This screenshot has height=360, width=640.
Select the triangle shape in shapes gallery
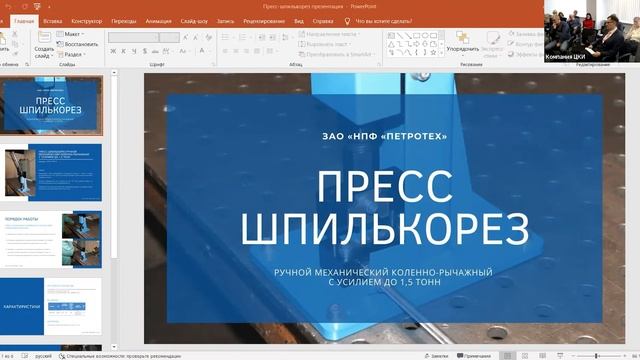pyautogui.click(x=391, y=44)
